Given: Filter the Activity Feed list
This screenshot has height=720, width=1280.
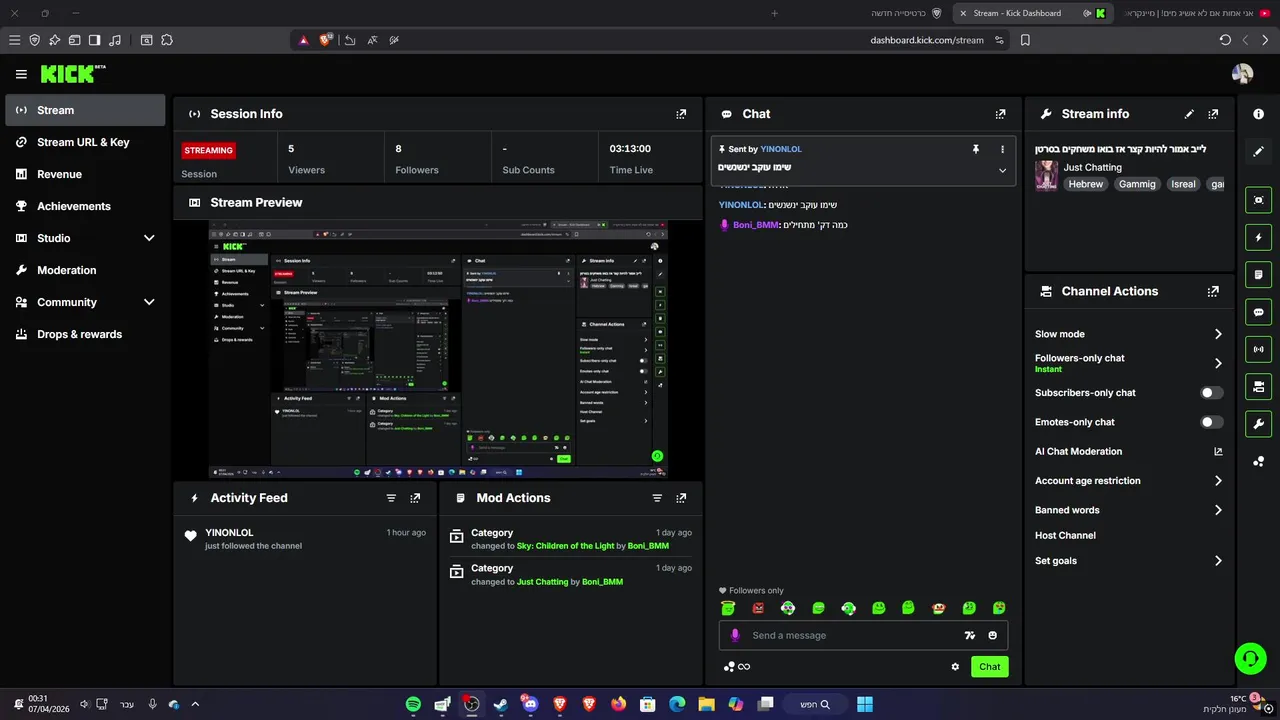Looking at the screenshot, I should (x=391, y=498).
